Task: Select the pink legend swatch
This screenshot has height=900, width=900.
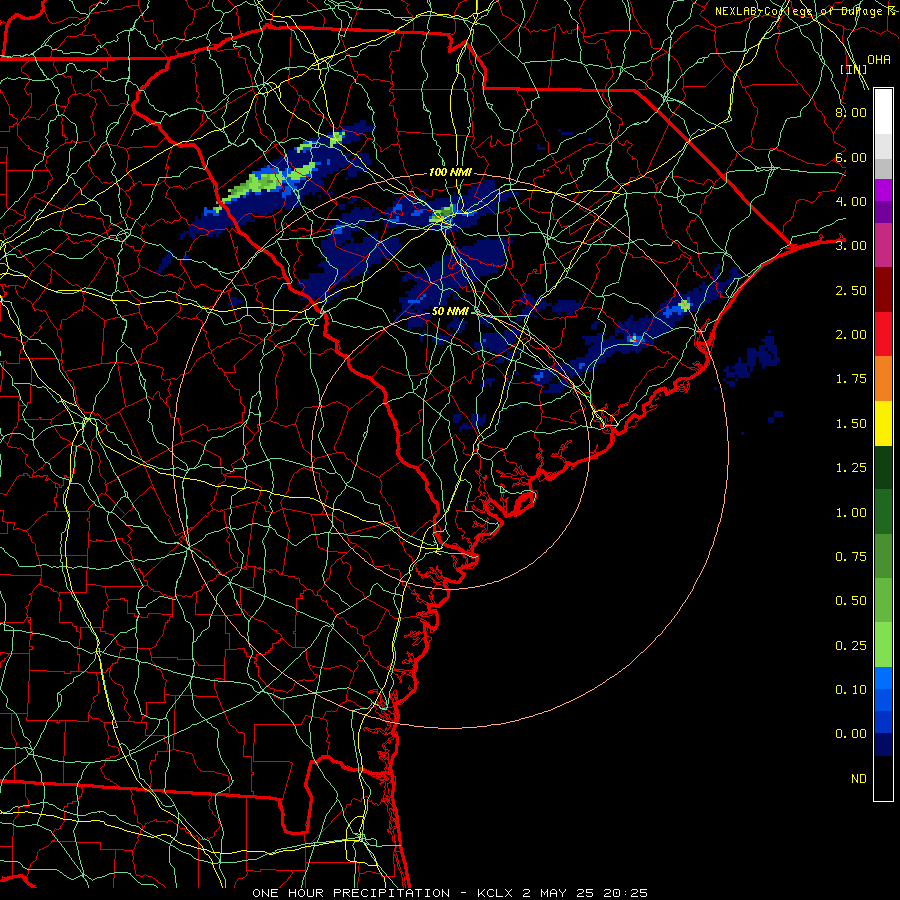Action: [883, 245]
